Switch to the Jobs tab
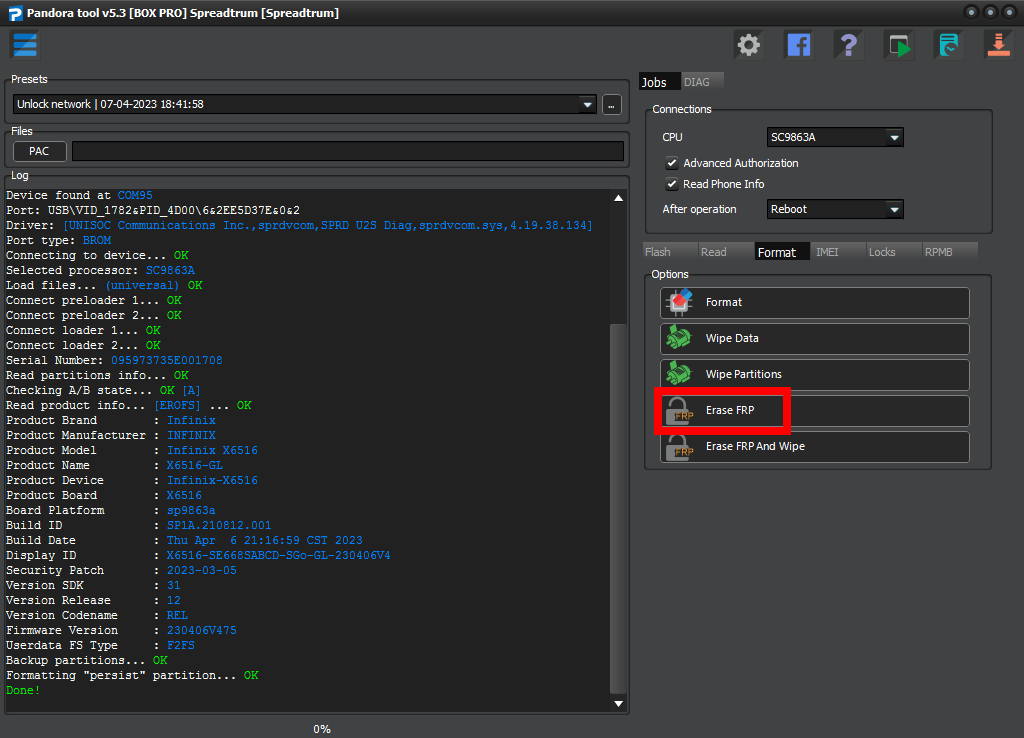This screenshot has width=1024, height=738. (659, 82)
